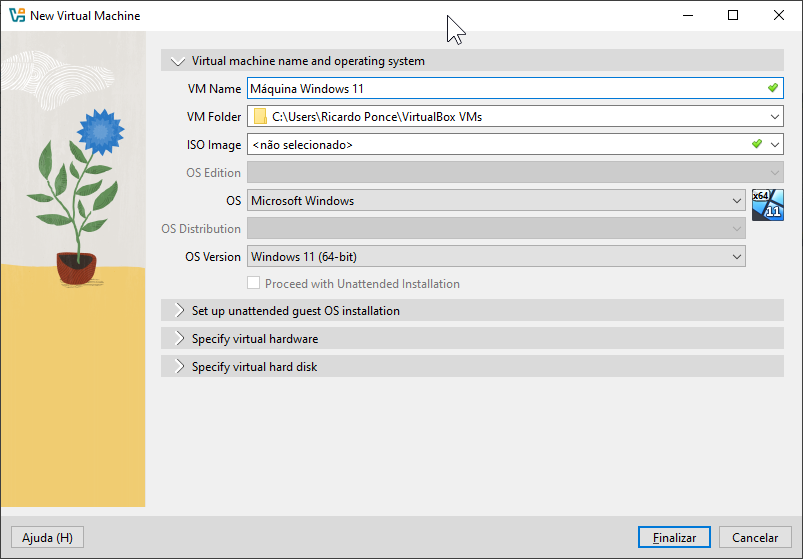Click green checkmark in VM Name field
803x559 pixels.
tap(772, 89)
